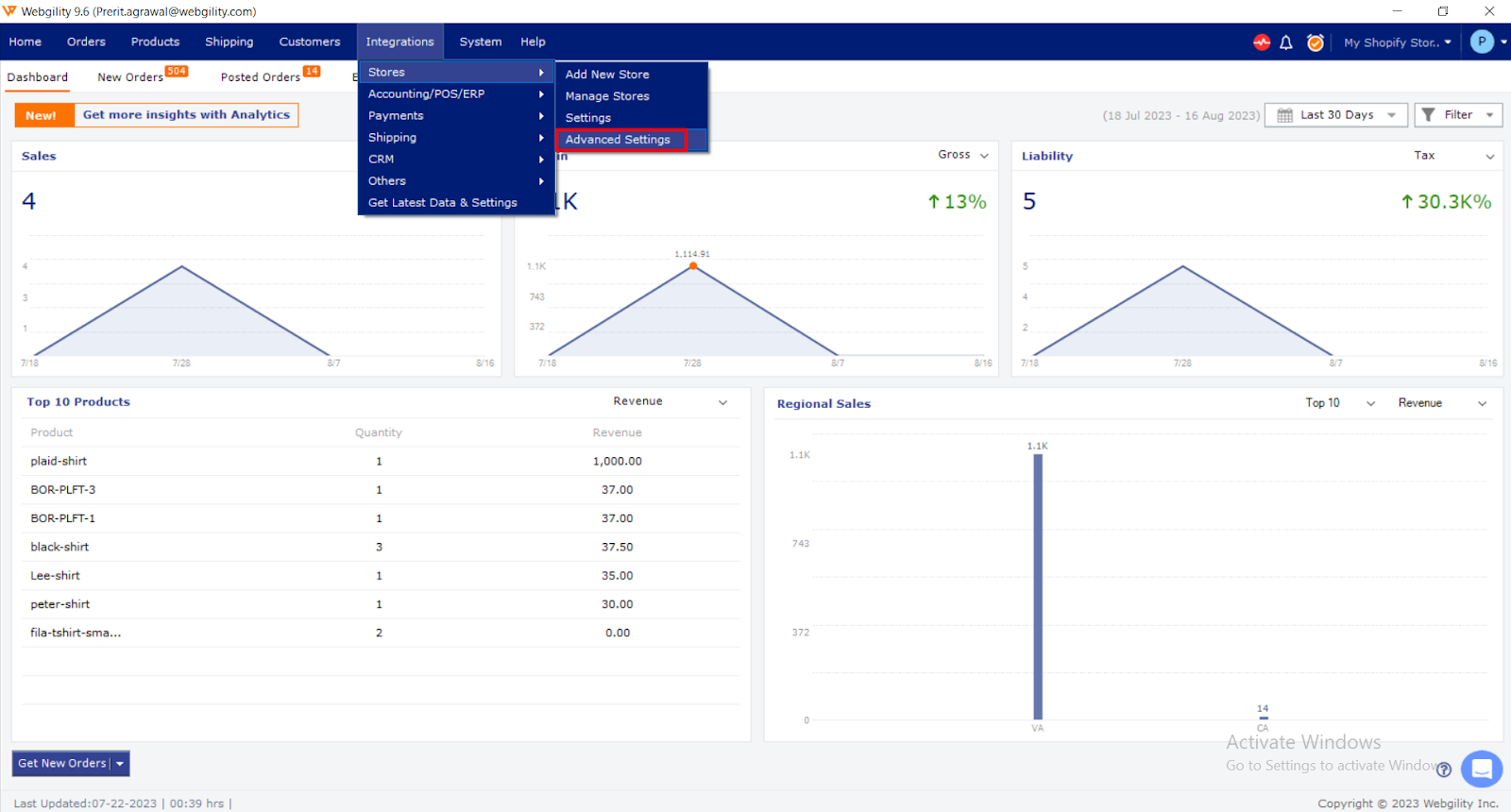Open the Products menu
The image size is (1511, 812).
(155, 42)
